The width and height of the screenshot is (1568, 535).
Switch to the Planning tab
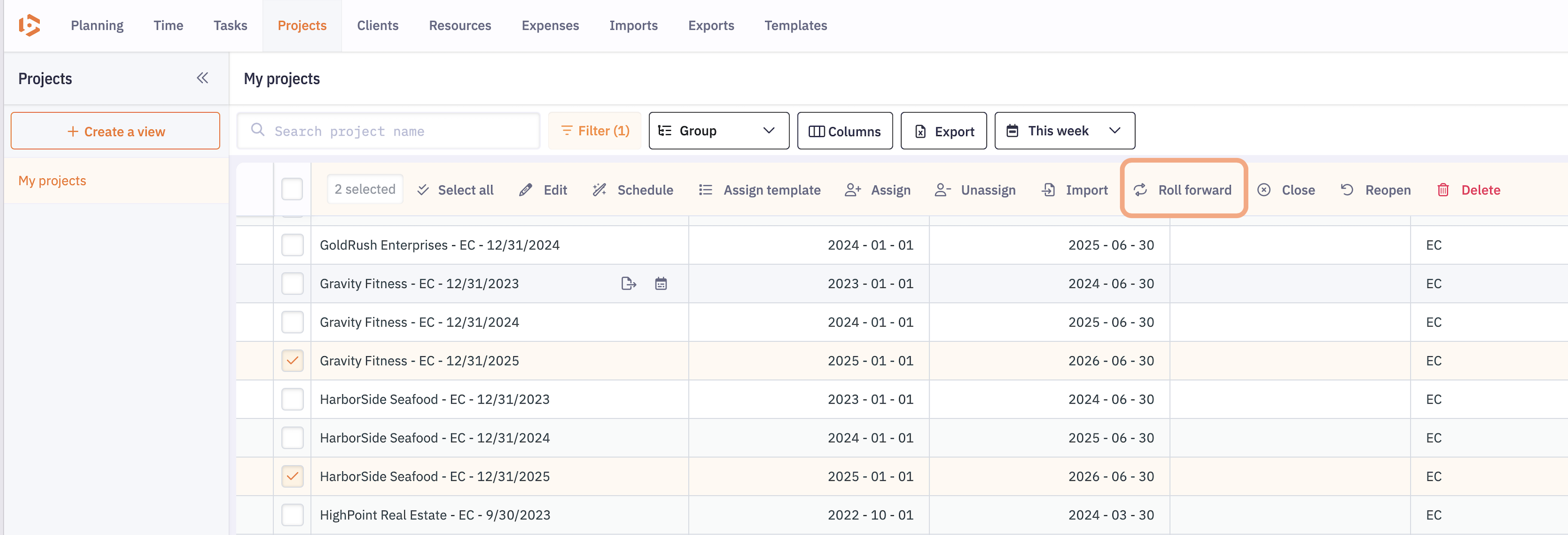pos(97,25)
